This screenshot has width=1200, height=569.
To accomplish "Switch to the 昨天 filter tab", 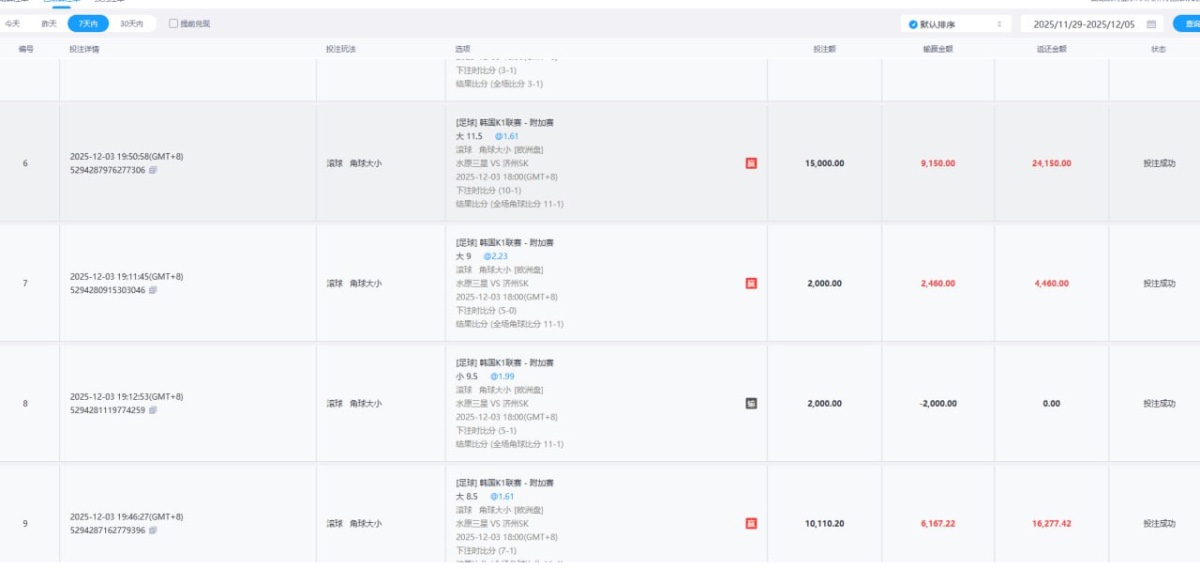I will coord(49,23).
